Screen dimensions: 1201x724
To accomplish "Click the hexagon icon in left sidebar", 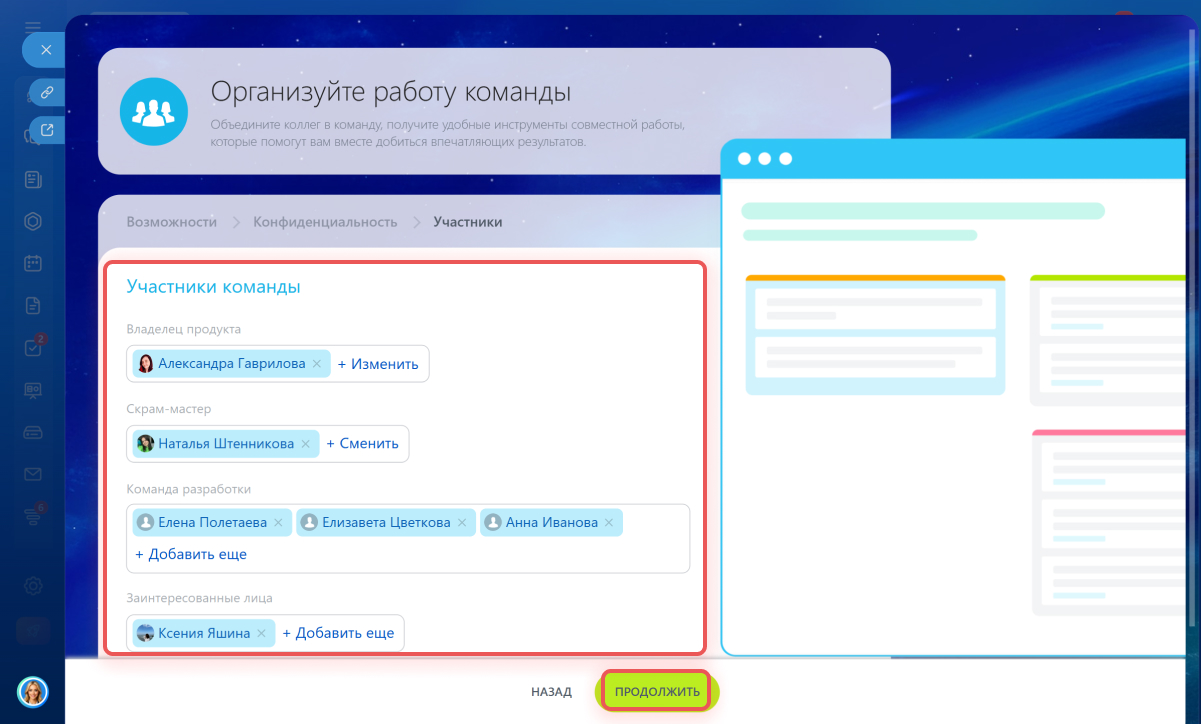I will (33, 222).
